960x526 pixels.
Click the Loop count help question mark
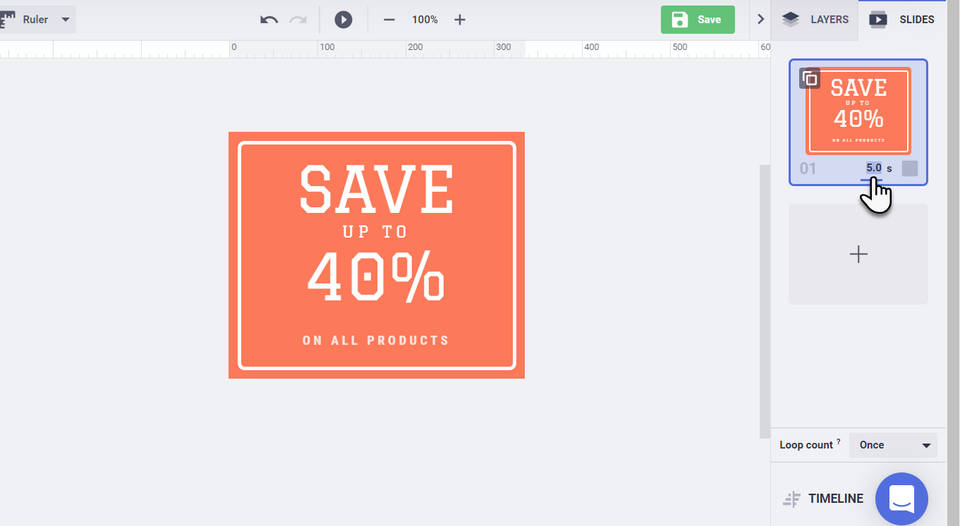838,442
